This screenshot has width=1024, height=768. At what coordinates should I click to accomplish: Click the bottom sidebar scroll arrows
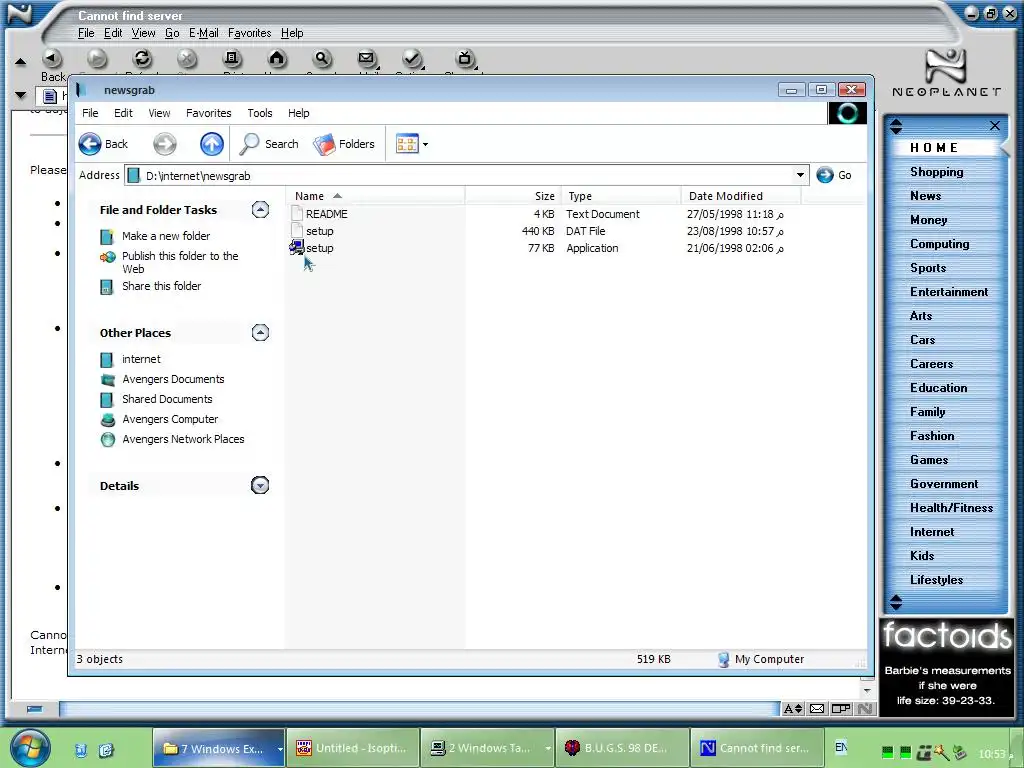[896, 602]
